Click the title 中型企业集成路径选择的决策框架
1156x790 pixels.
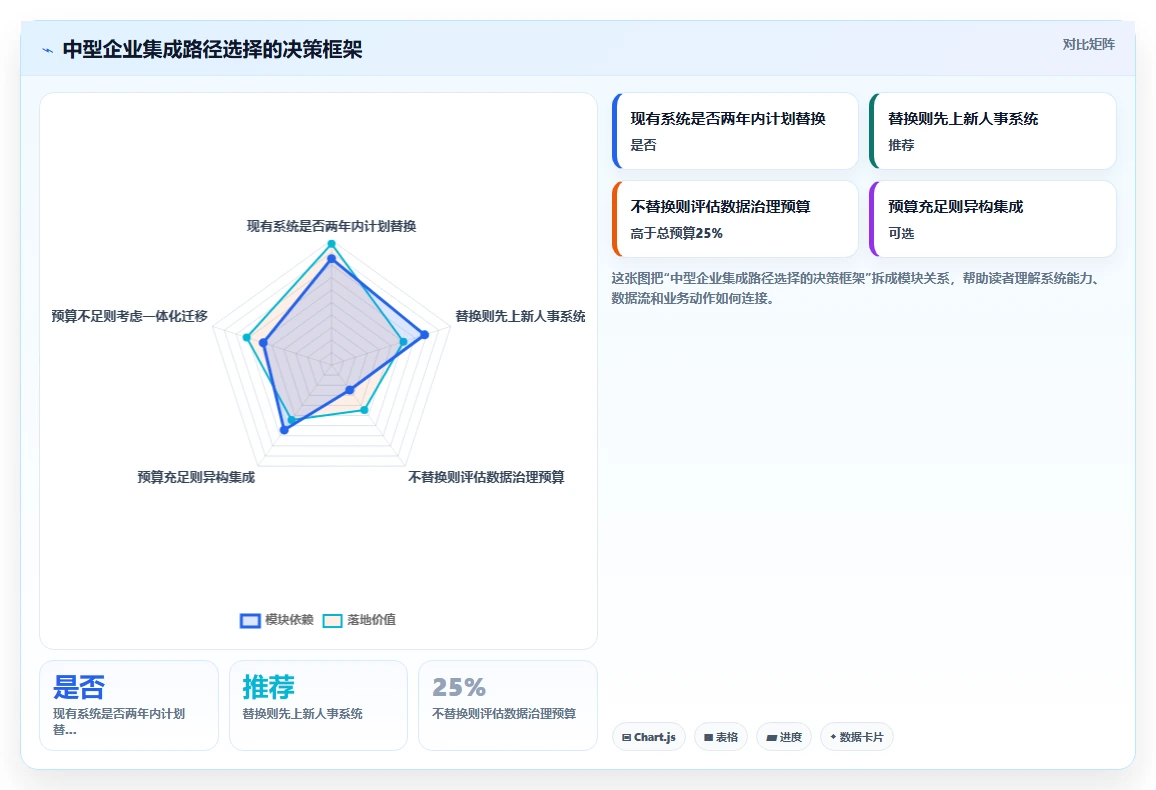point(212,49)
